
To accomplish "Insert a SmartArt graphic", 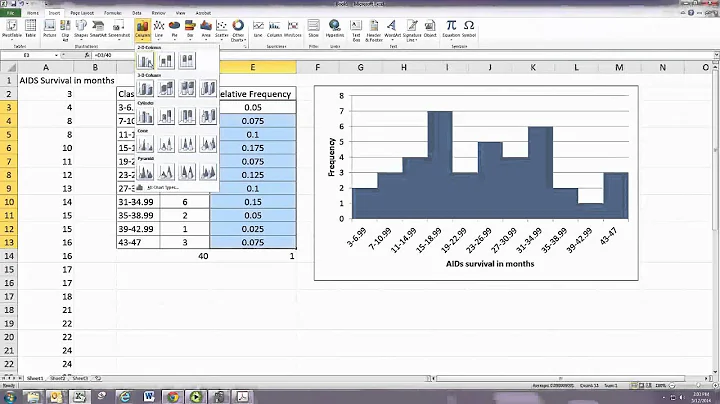I will coord(98,28).
